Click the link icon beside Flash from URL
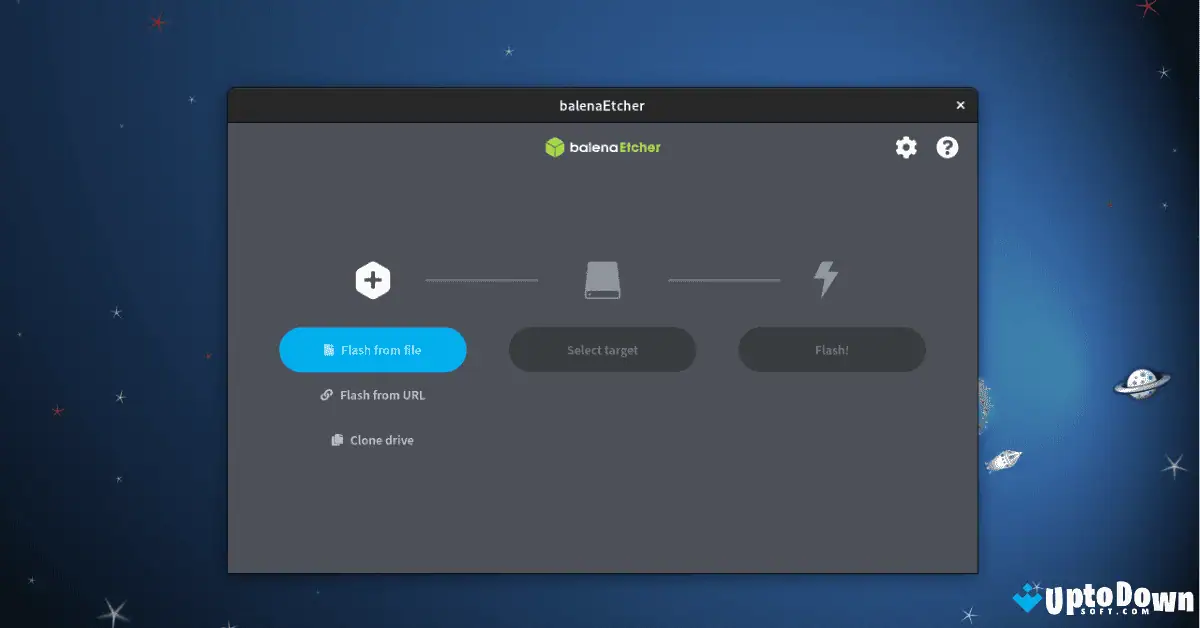The width and height of the screenshot is (1200, 628). tap(326, 395)
